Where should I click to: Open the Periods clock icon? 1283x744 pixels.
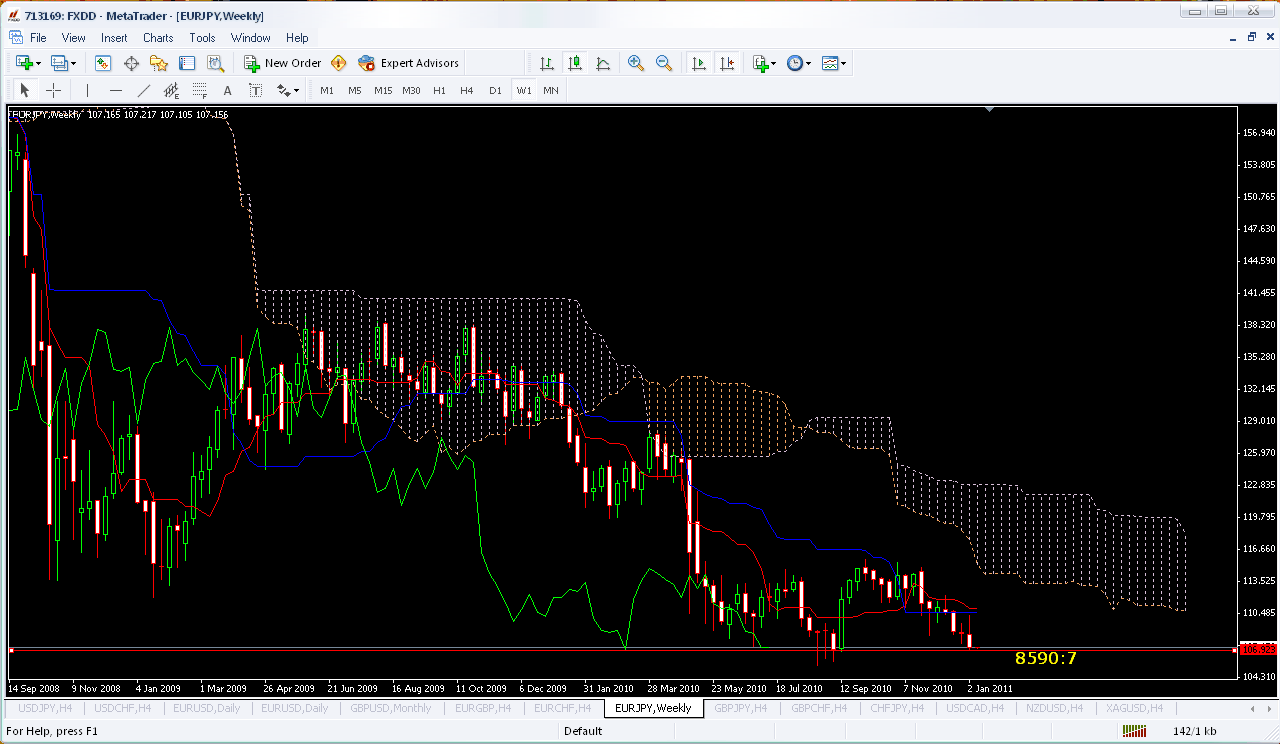[x=794, y=63]
